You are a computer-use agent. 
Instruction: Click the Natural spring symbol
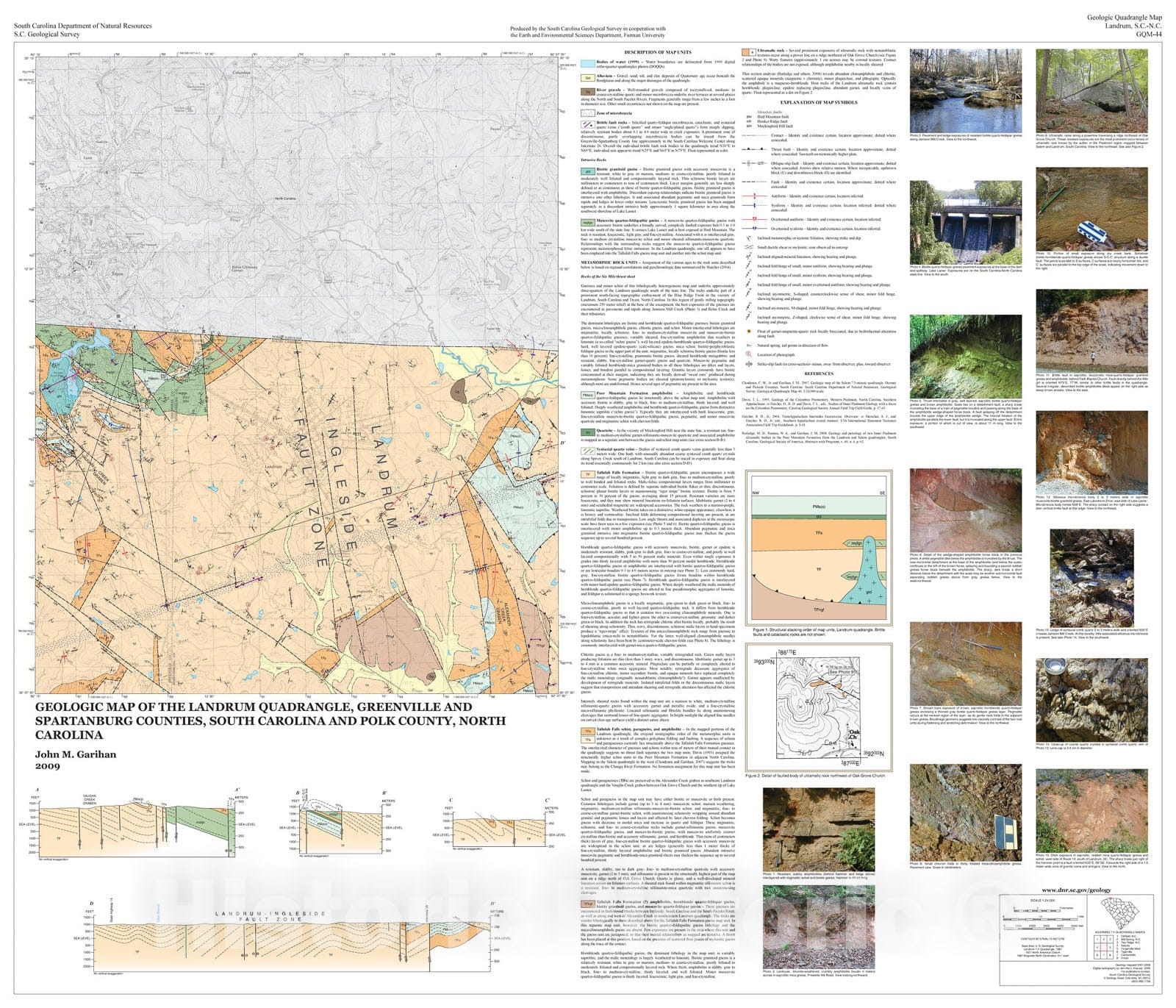tap(748, 345)
